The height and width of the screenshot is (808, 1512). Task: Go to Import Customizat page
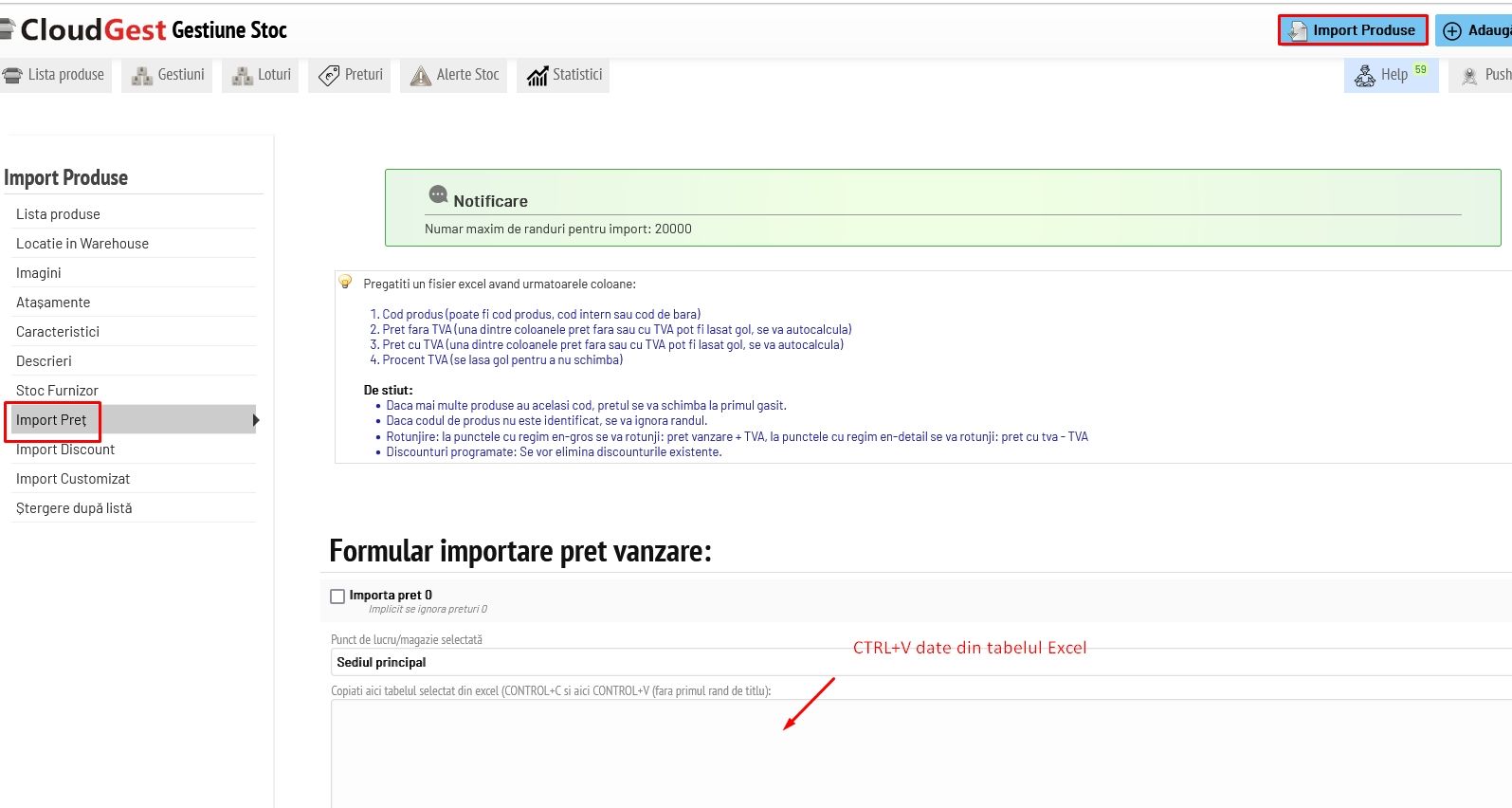pos(73,479)
